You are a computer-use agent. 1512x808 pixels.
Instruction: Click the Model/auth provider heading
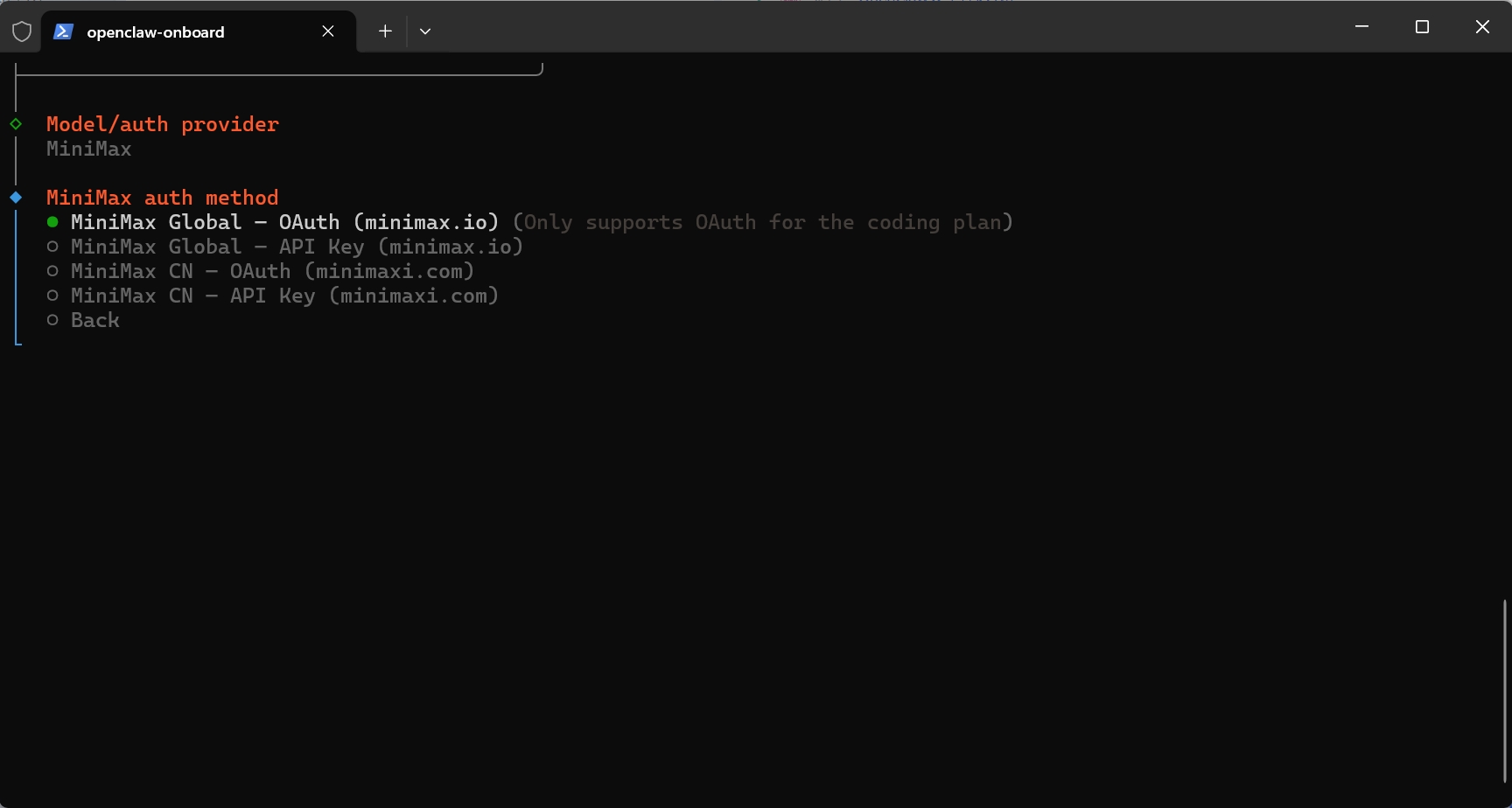tap(163, 124)
